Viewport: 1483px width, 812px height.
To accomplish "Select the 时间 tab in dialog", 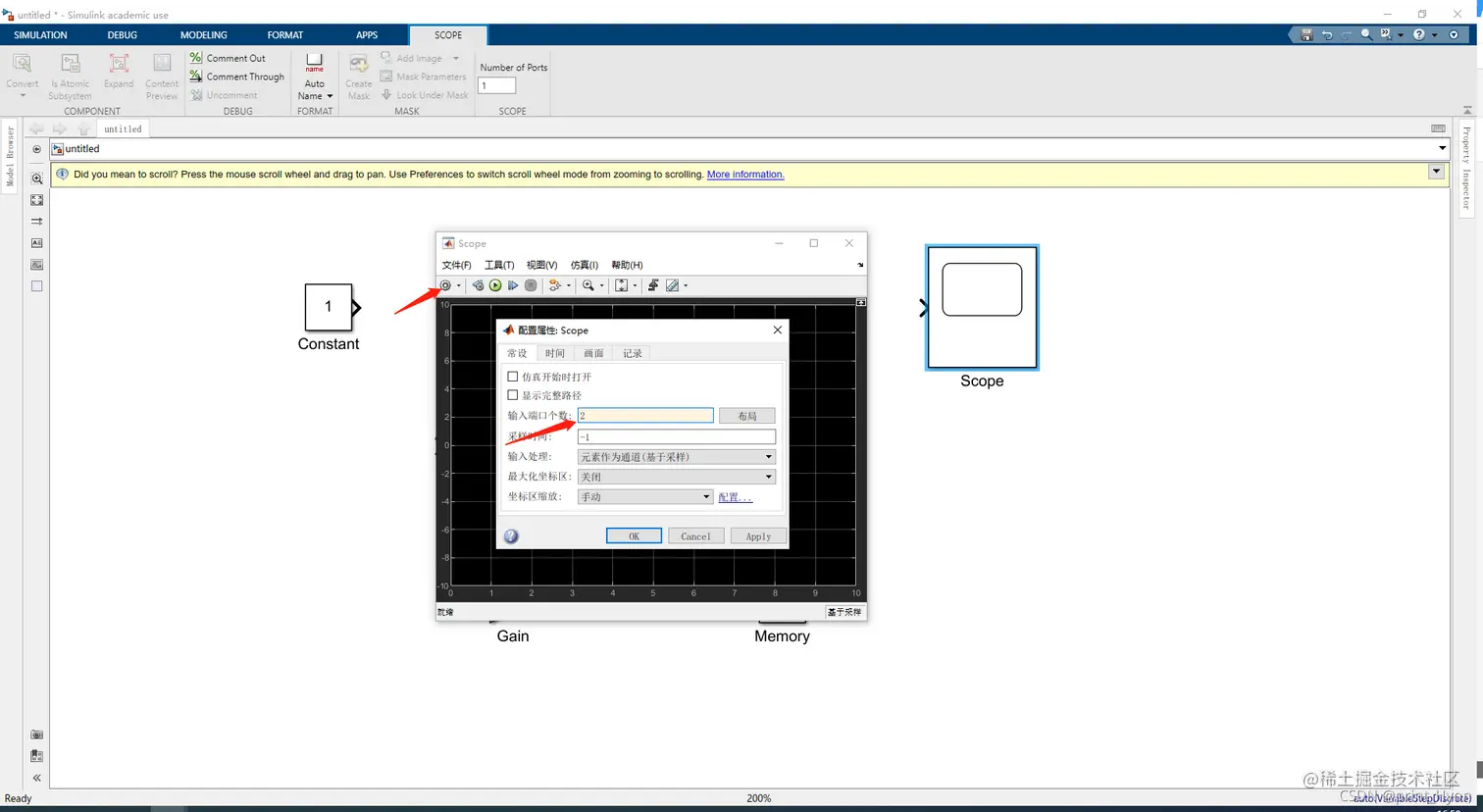I will click(x=555, y=353).
